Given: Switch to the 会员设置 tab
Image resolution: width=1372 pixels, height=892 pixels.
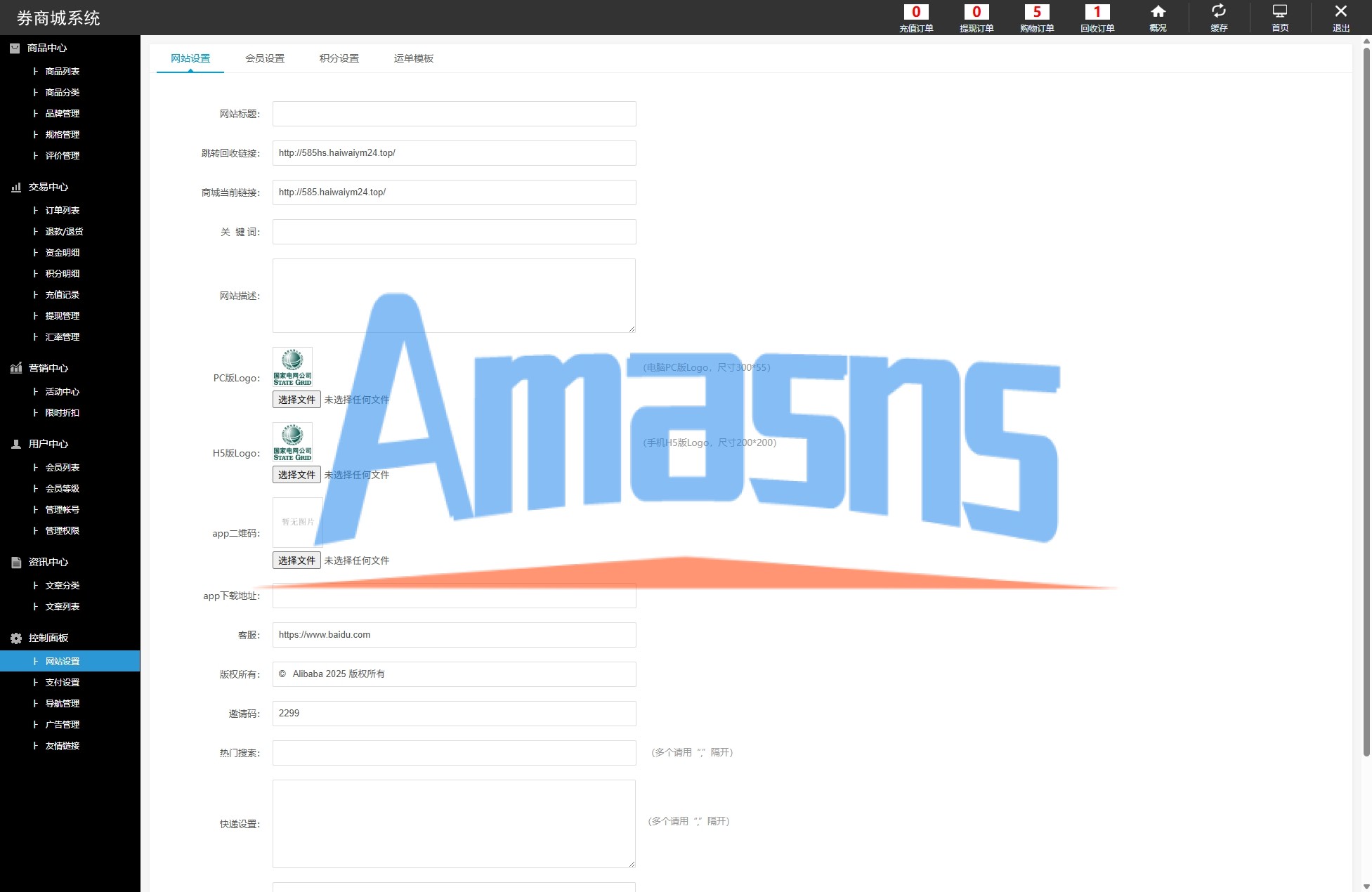Looking at the screenshot, I should (x=265, y=58).
